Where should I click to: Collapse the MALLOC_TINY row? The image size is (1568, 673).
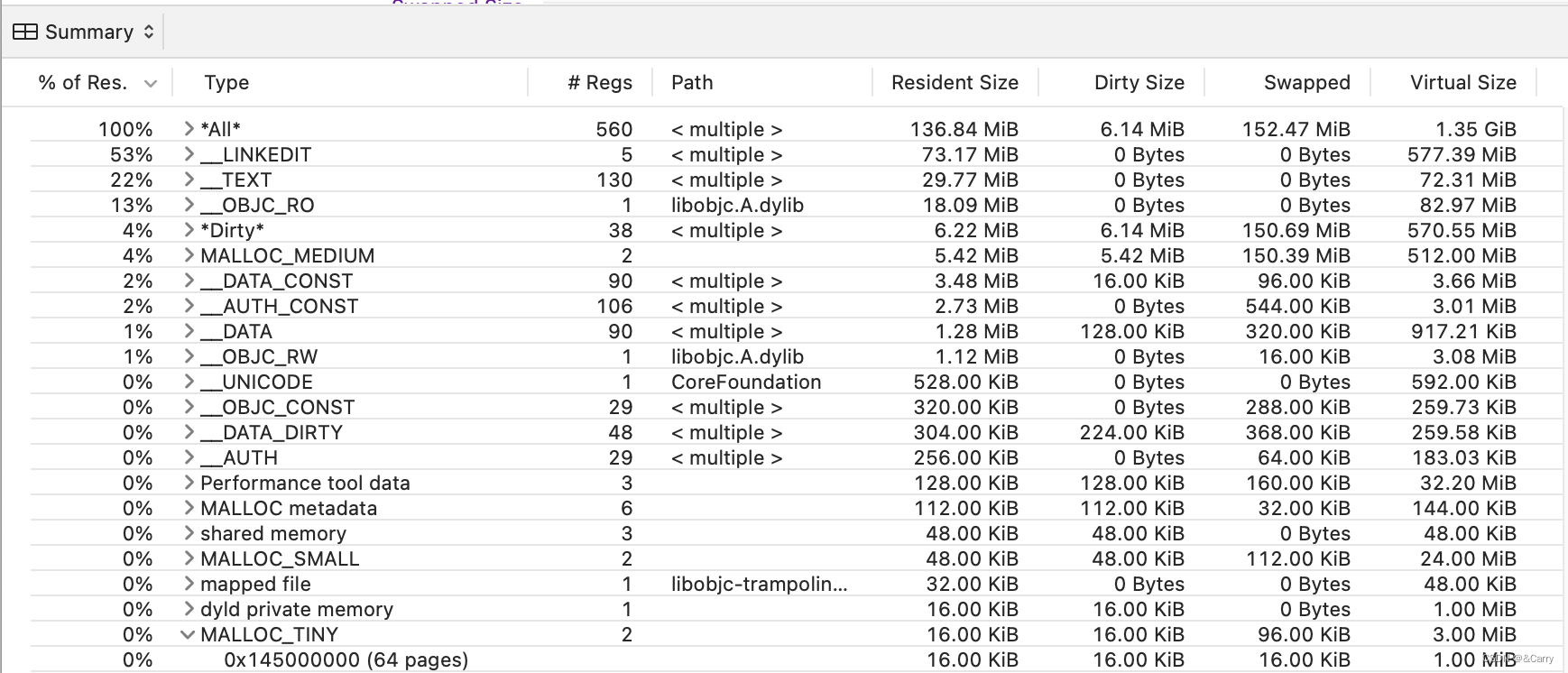(x=188, y=634)
